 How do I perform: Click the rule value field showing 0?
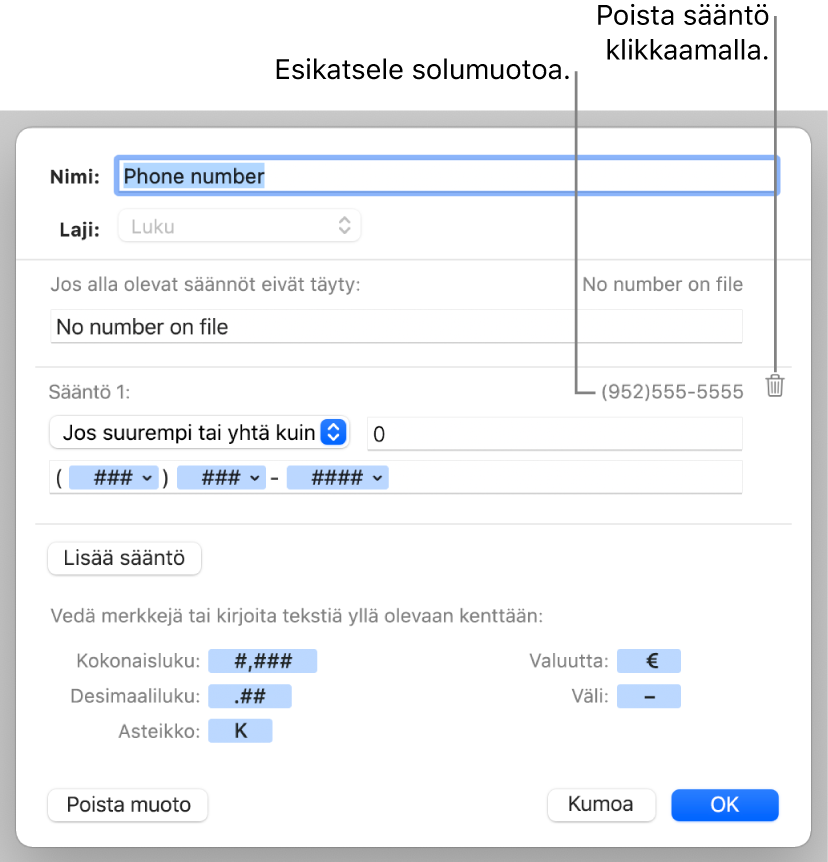click(554, 434)
